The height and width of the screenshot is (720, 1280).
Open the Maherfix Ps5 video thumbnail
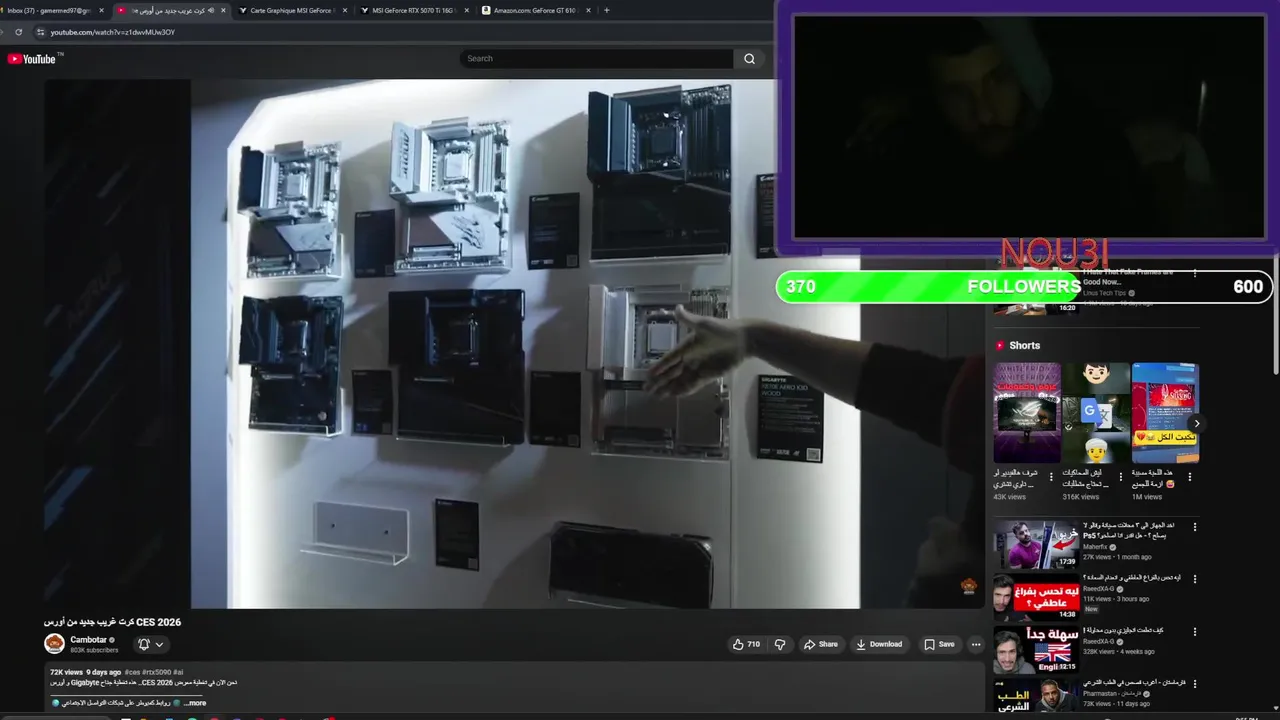coord(1035,544)
